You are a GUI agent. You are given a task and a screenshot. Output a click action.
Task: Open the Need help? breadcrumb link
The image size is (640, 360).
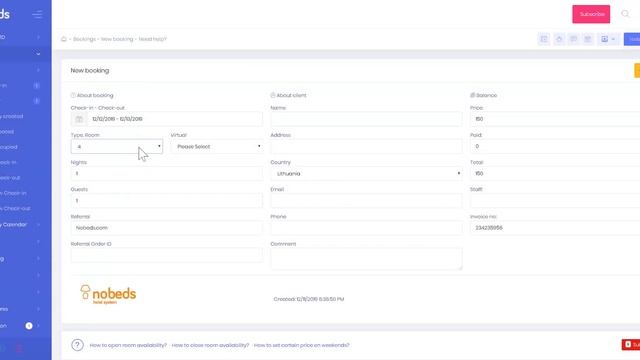153,39
